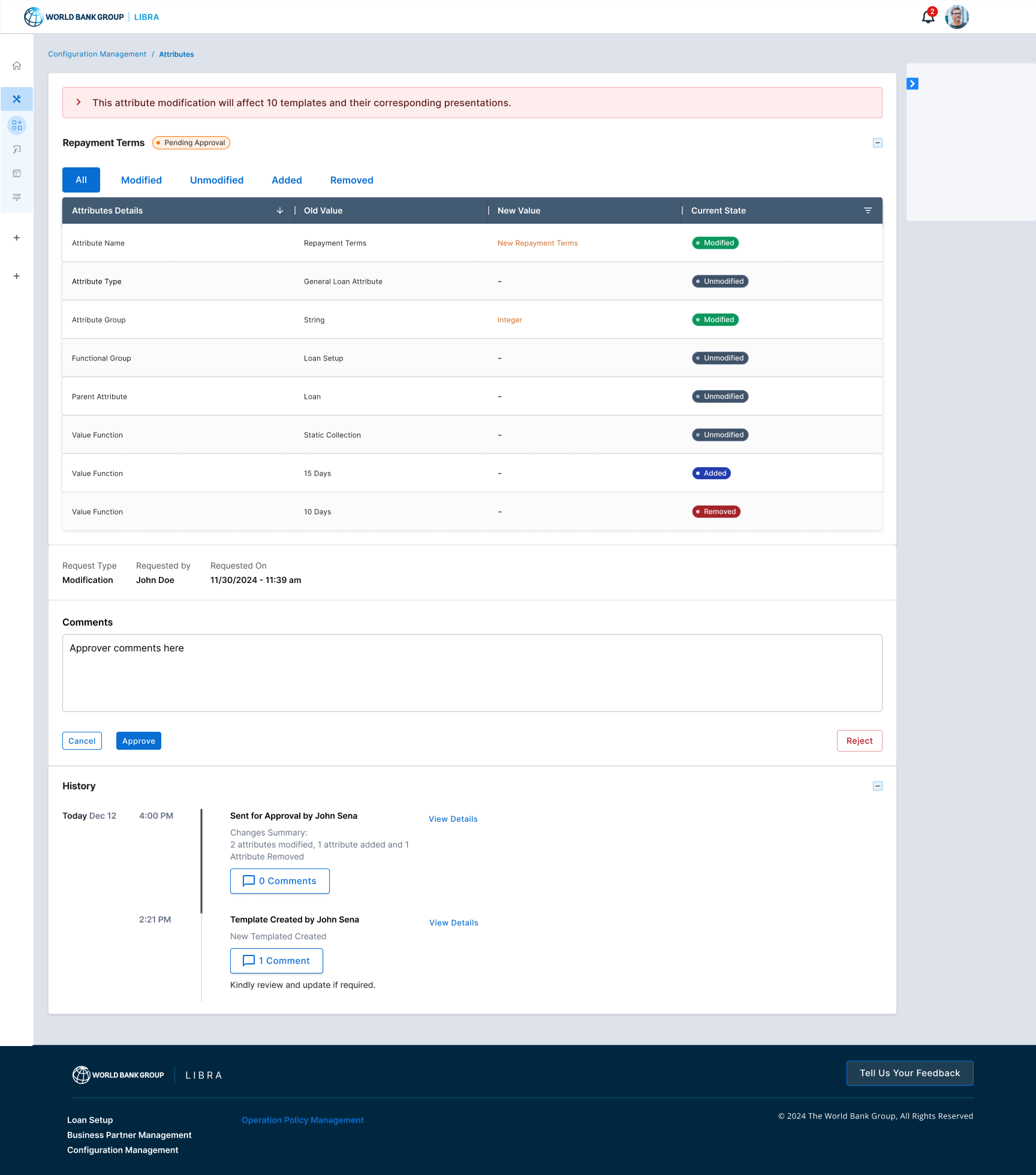Collapse the Repayment Terms section

877,143
